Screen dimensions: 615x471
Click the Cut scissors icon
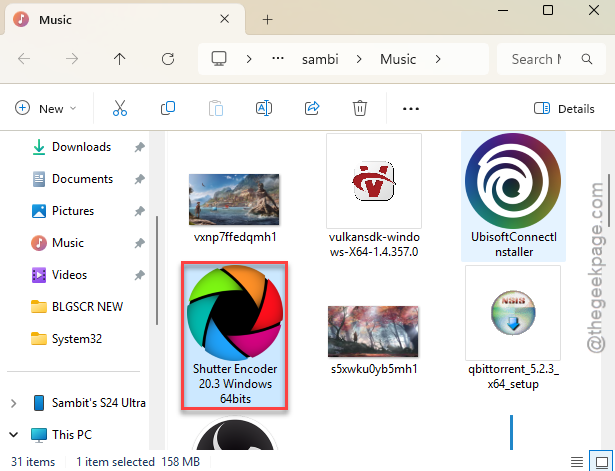pyautogui.click(x=120, y=108)
